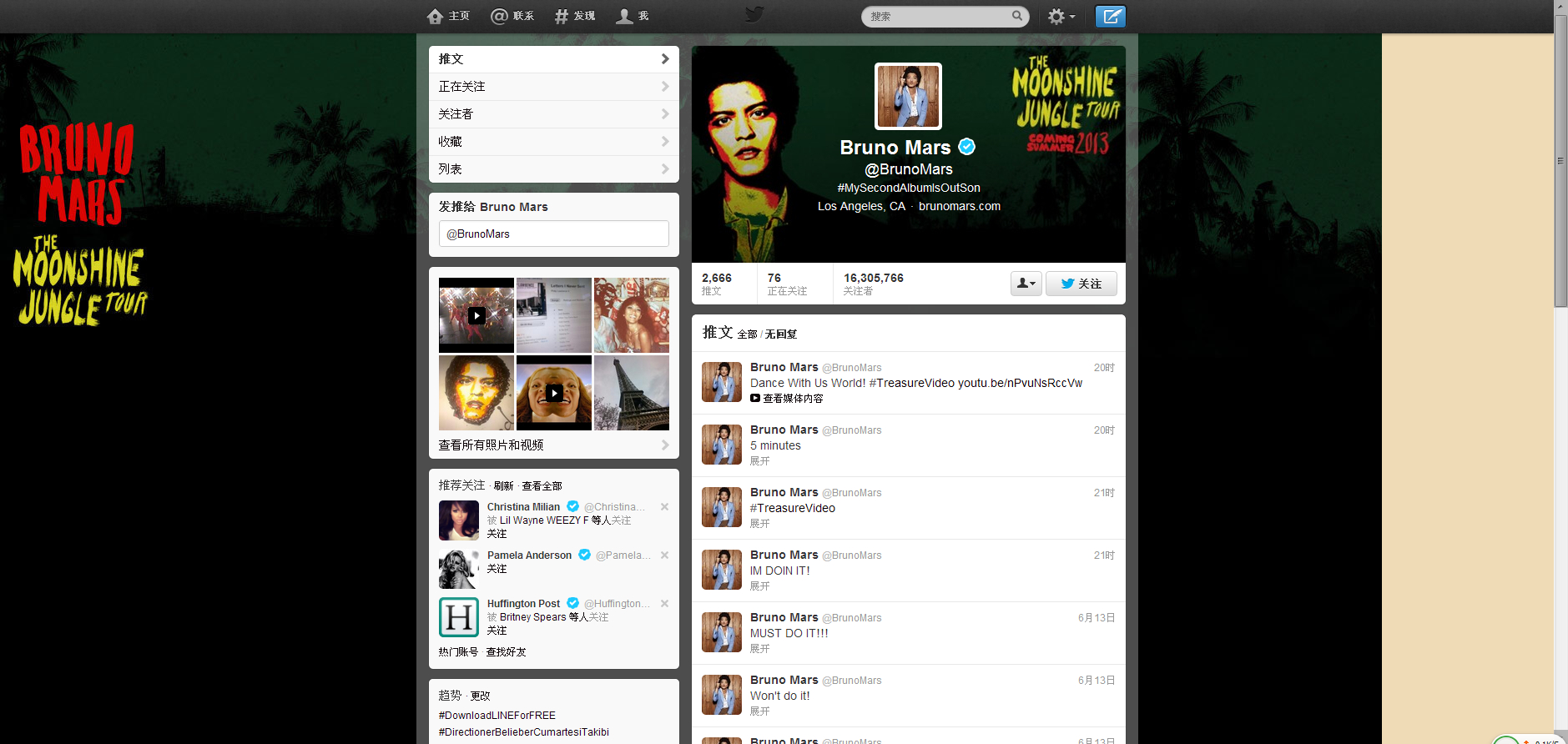Viewport: 1568px width, 744px height.
Task: Click the browser vertical scrollbar thumb
Action: tap(1560, 161)
